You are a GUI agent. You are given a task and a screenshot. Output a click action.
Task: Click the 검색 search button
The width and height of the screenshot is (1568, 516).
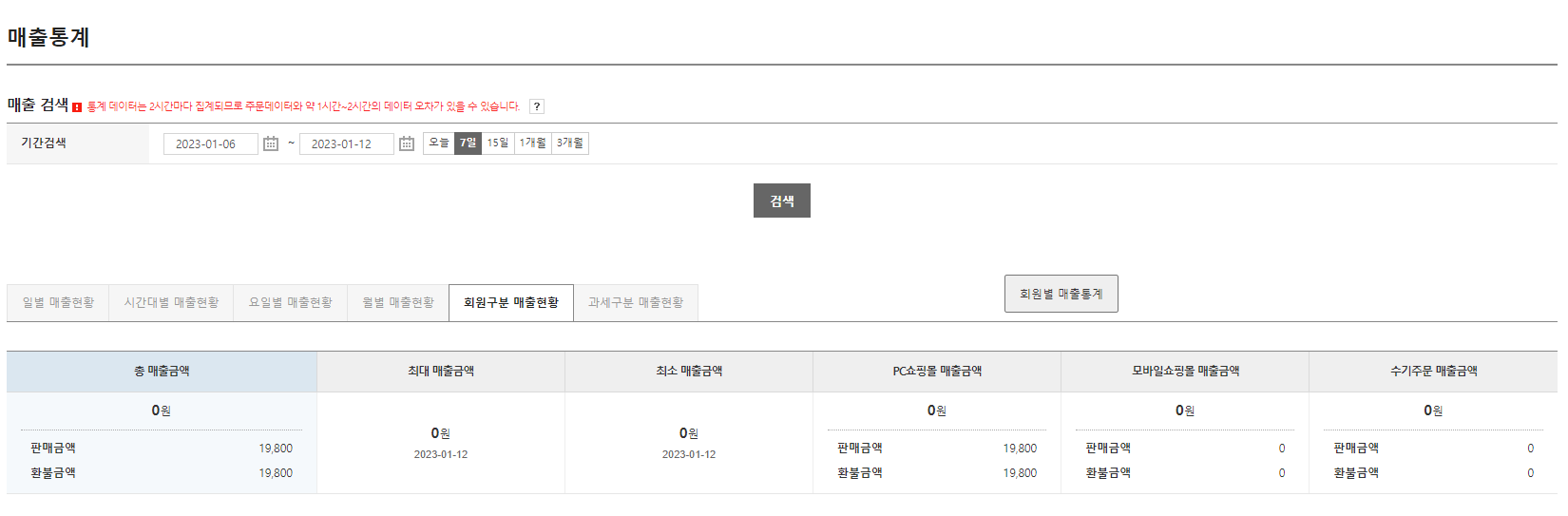782,201
